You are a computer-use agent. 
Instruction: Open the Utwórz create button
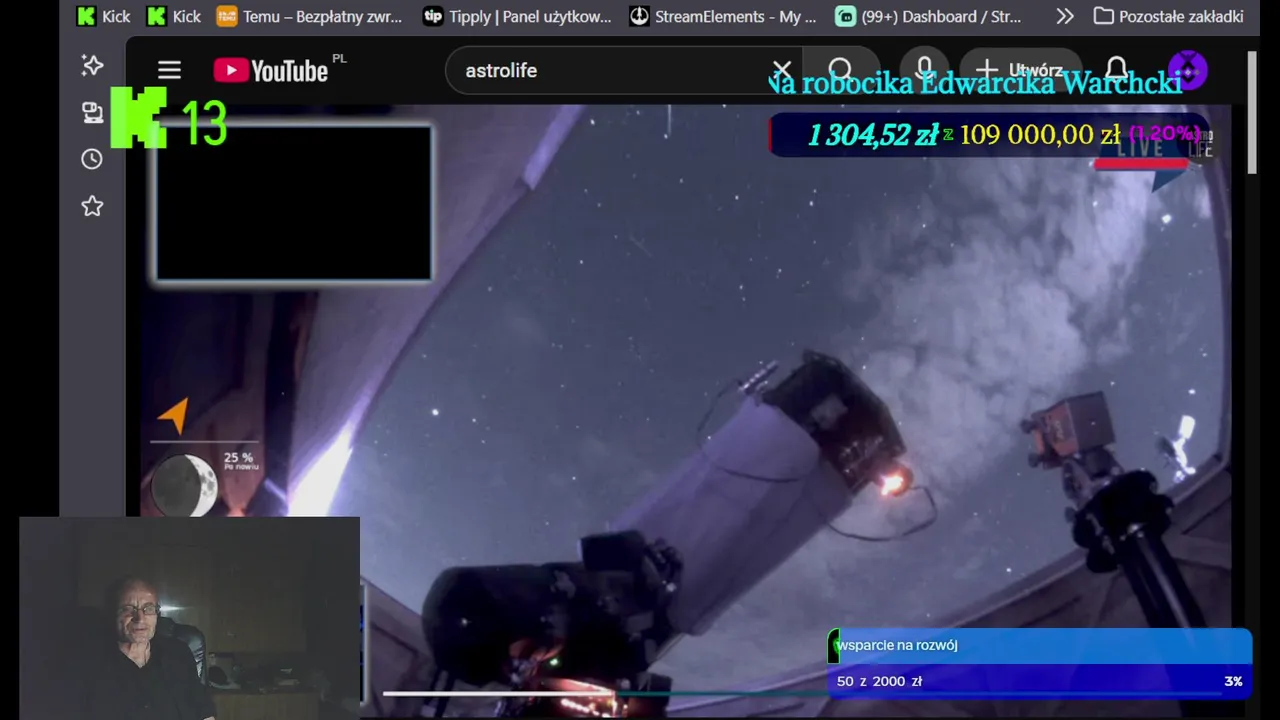(1021, 70)
